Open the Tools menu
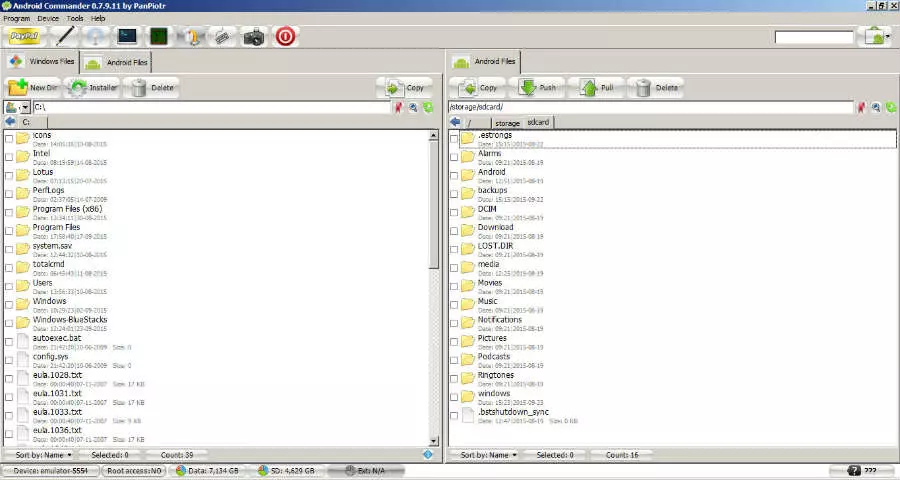The width and height of the screenshot is (900, 480). point(75,18)
